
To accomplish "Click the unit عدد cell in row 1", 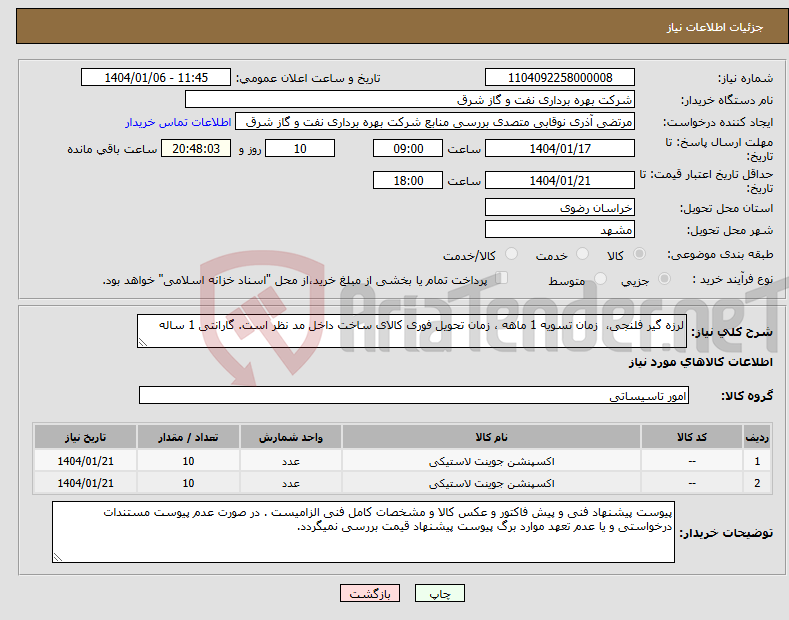I will click(x=291, y=461).
